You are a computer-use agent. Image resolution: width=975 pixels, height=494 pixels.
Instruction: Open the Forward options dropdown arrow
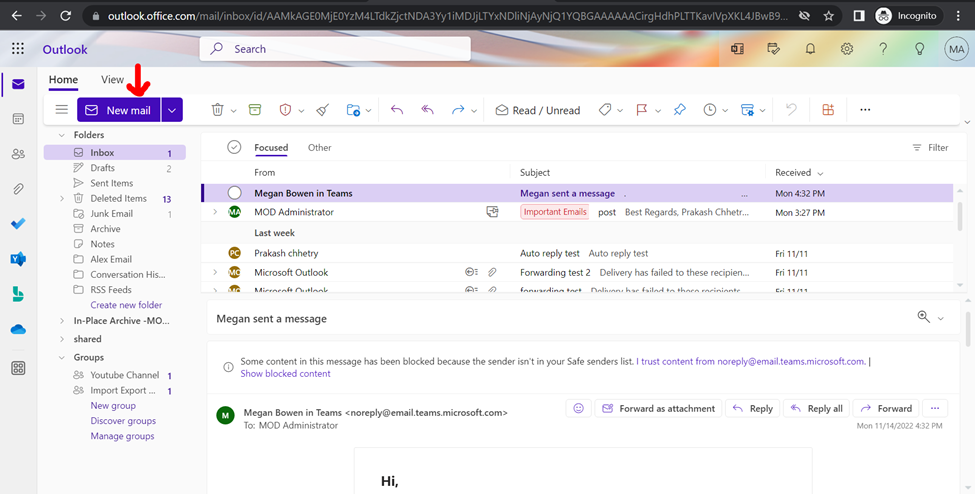[x=474, y=111]
